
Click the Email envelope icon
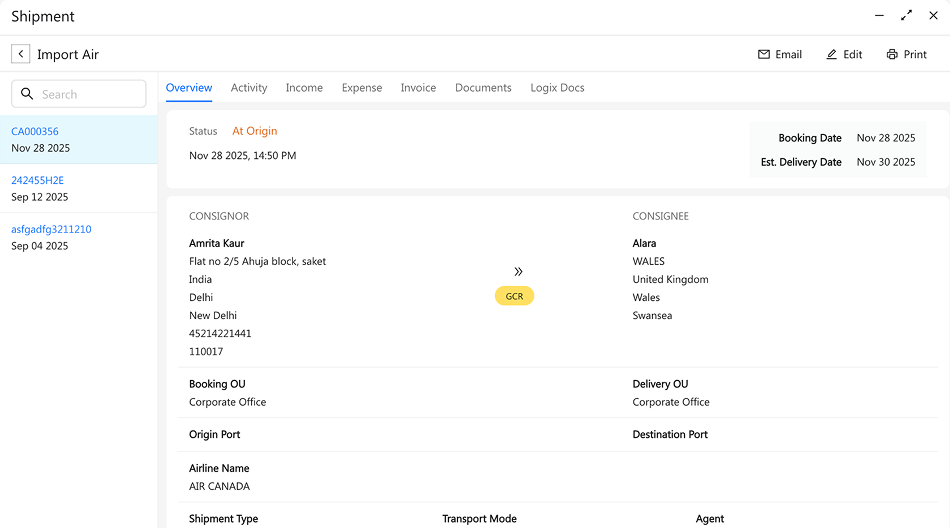[x=764, y=55]
